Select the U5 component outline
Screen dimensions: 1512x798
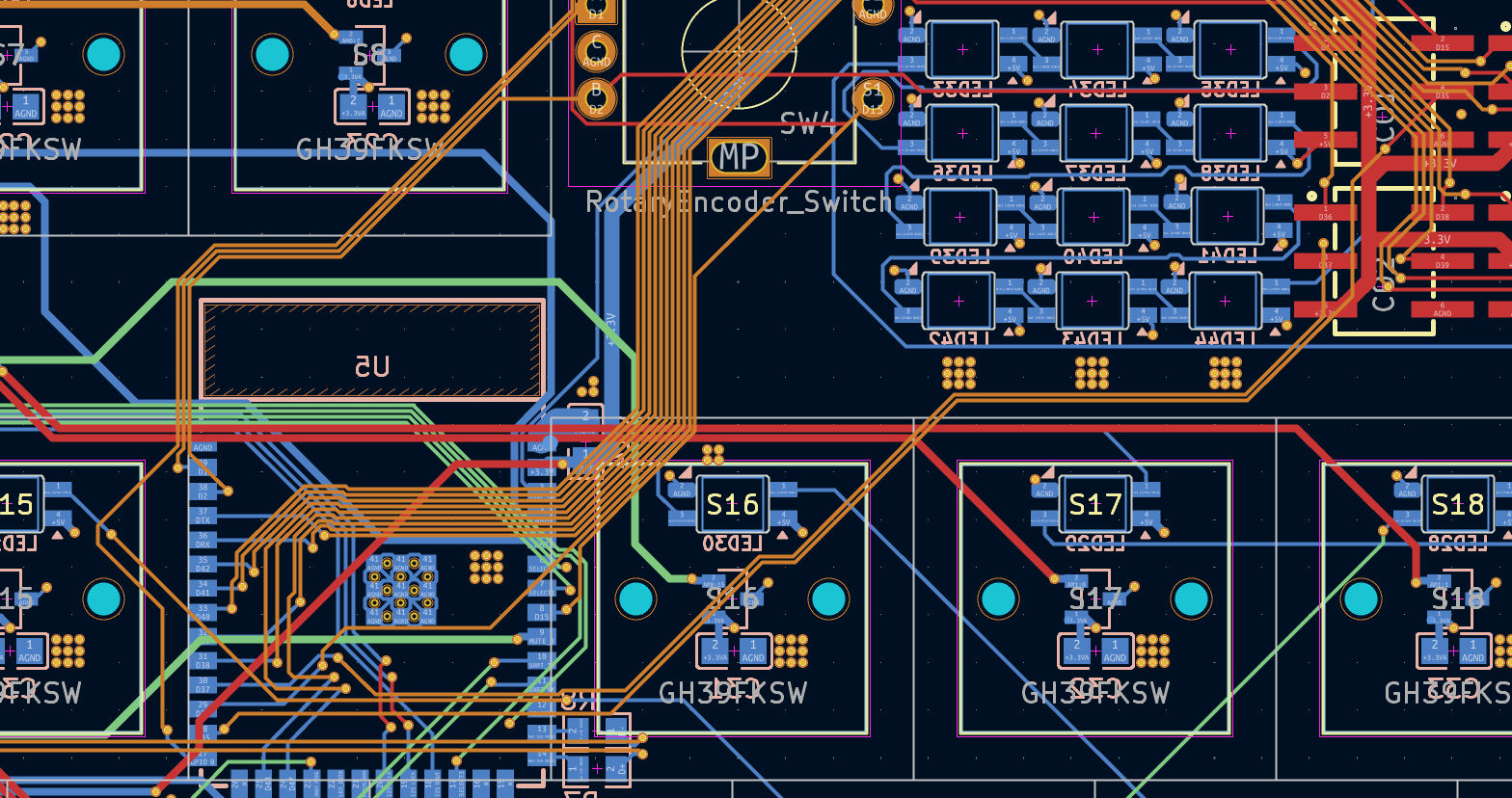click(372, 349)
